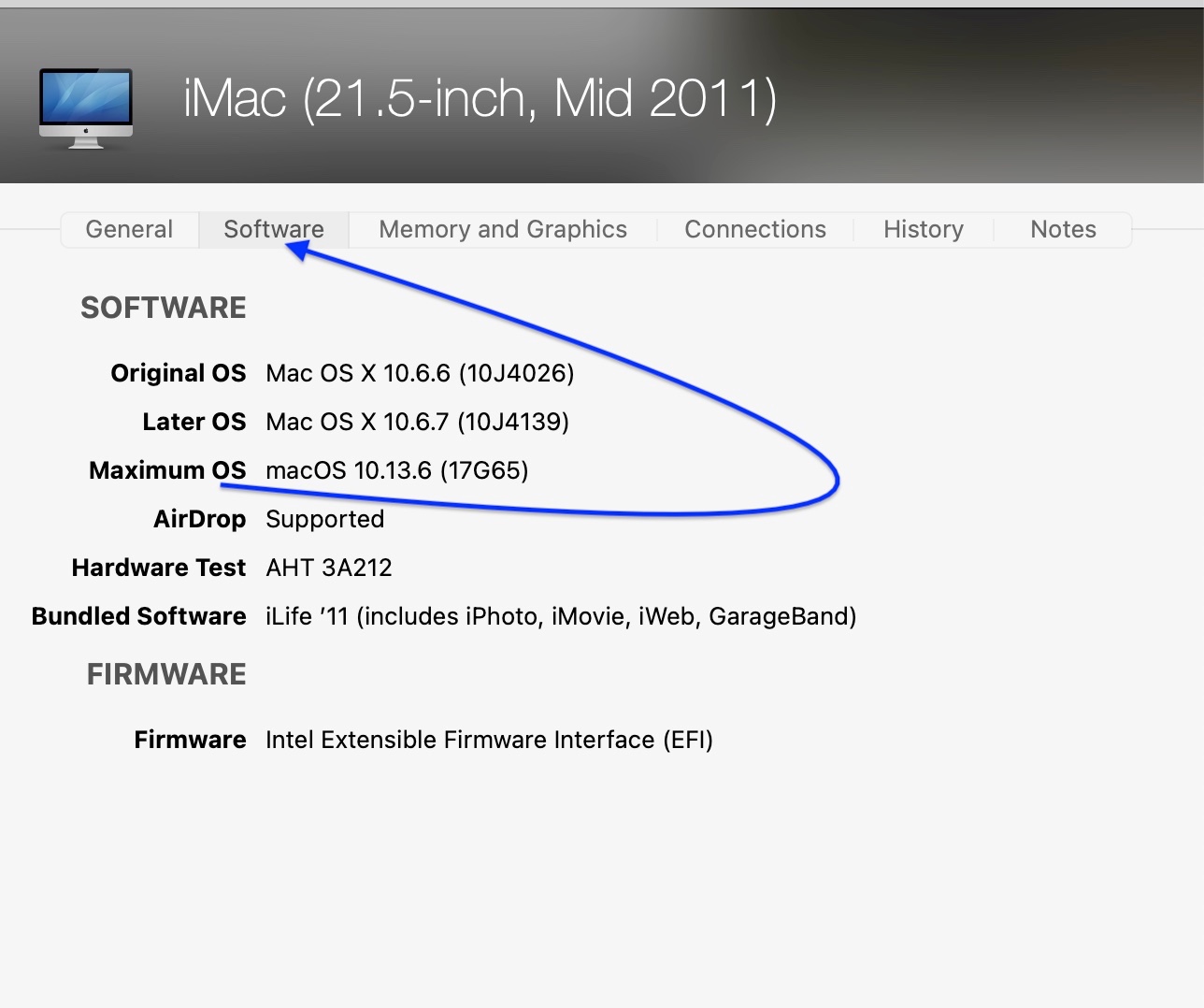The height and width of the screenshot is (1008, 1204).
Task: Switch to the General tab
Action: click(x=129, y=229)
